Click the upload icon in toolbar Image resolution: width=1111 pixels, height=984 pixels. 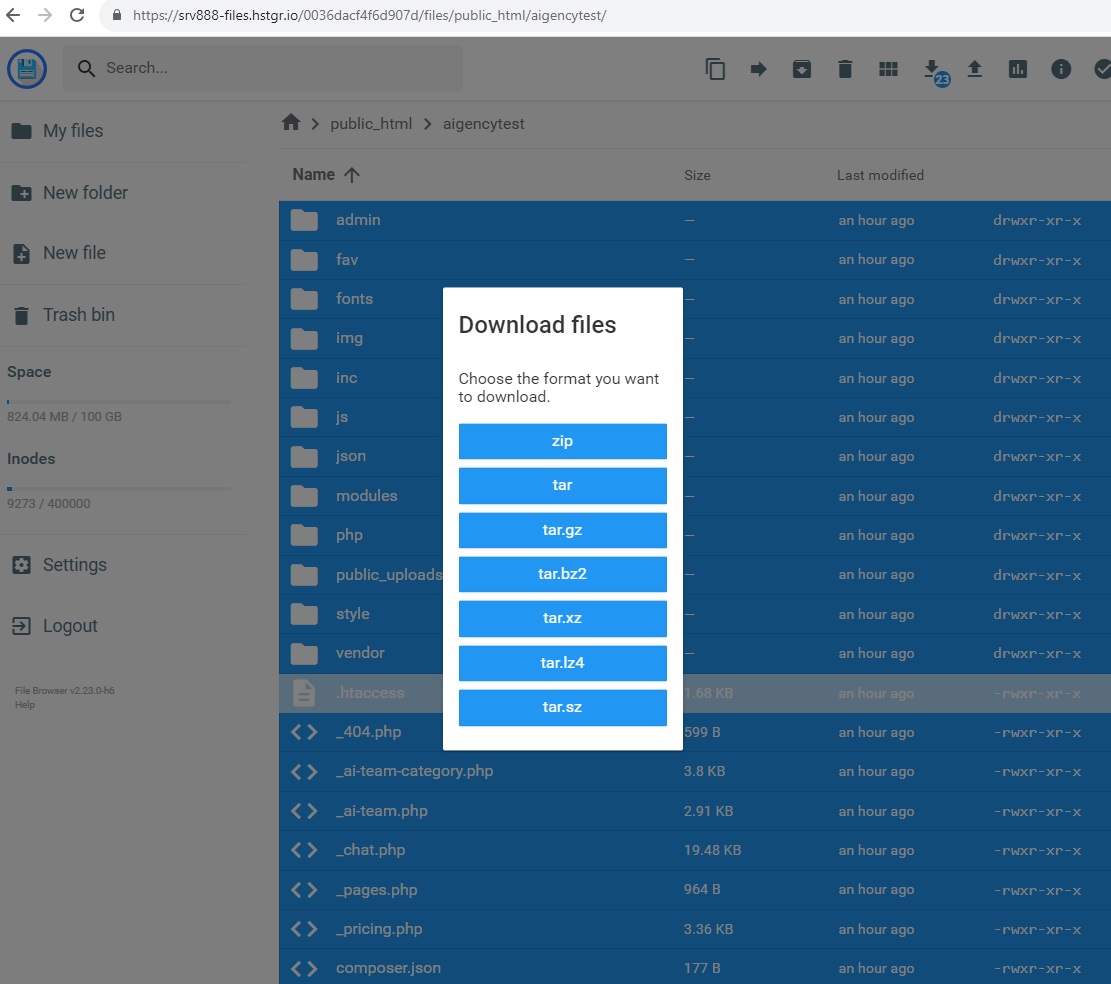pos(975,69)
